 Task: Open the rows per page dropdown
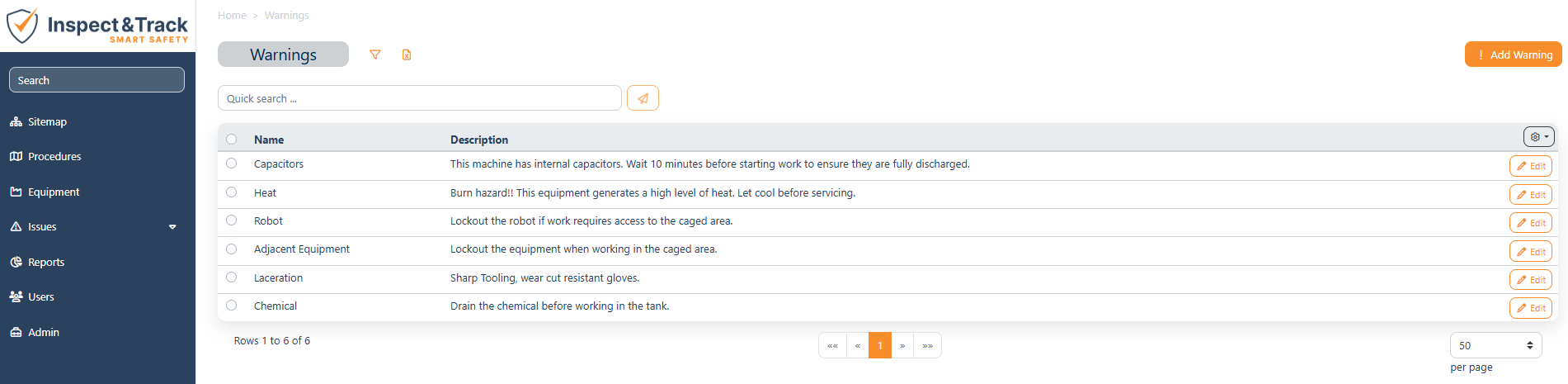(x=1496, y=345)
